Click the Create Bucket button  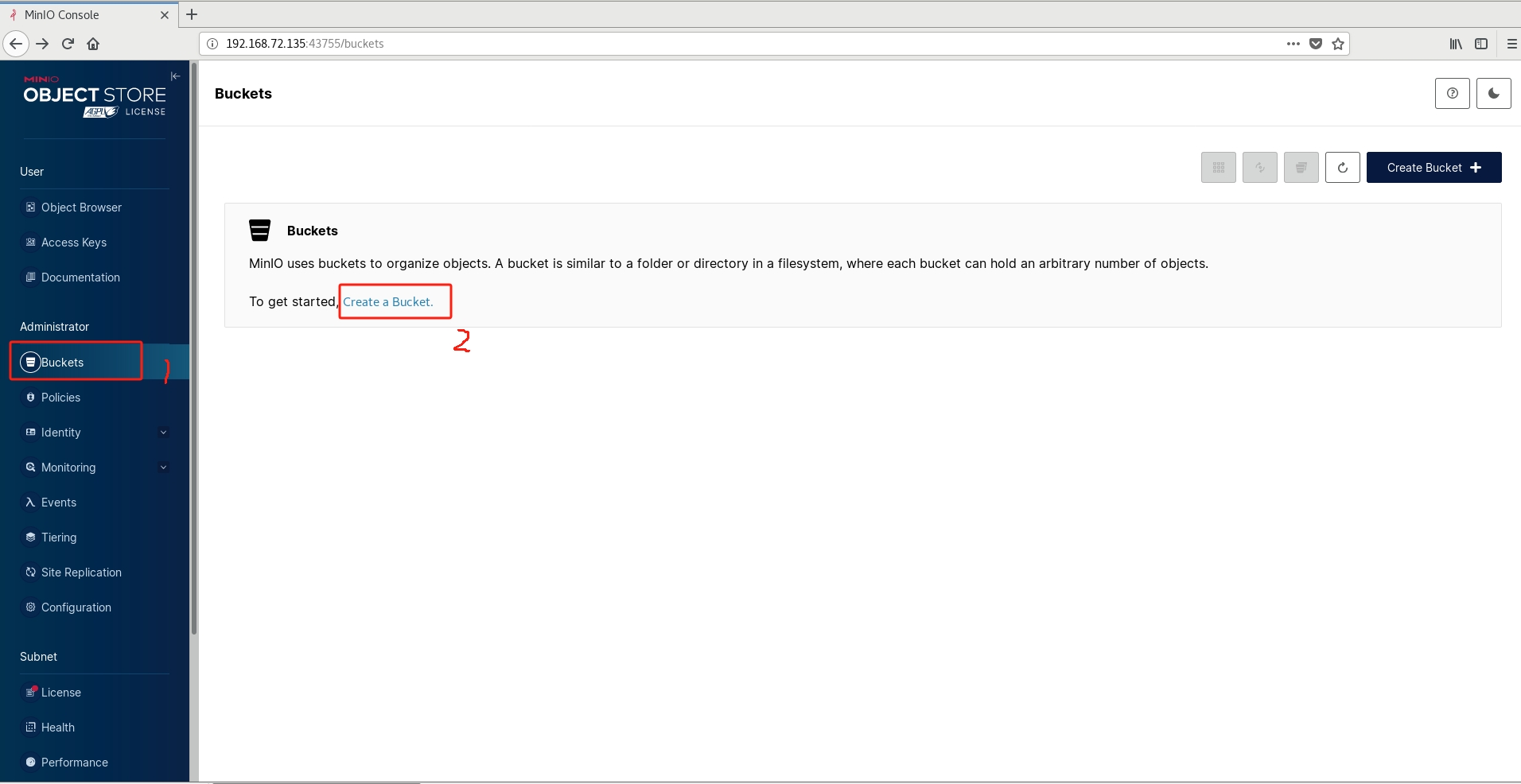1433,168
